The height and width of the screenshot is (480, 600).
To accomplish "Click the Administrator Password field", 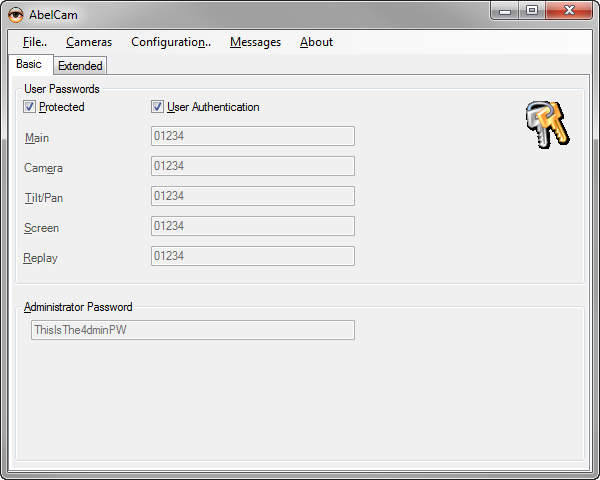I will (192, 330).
